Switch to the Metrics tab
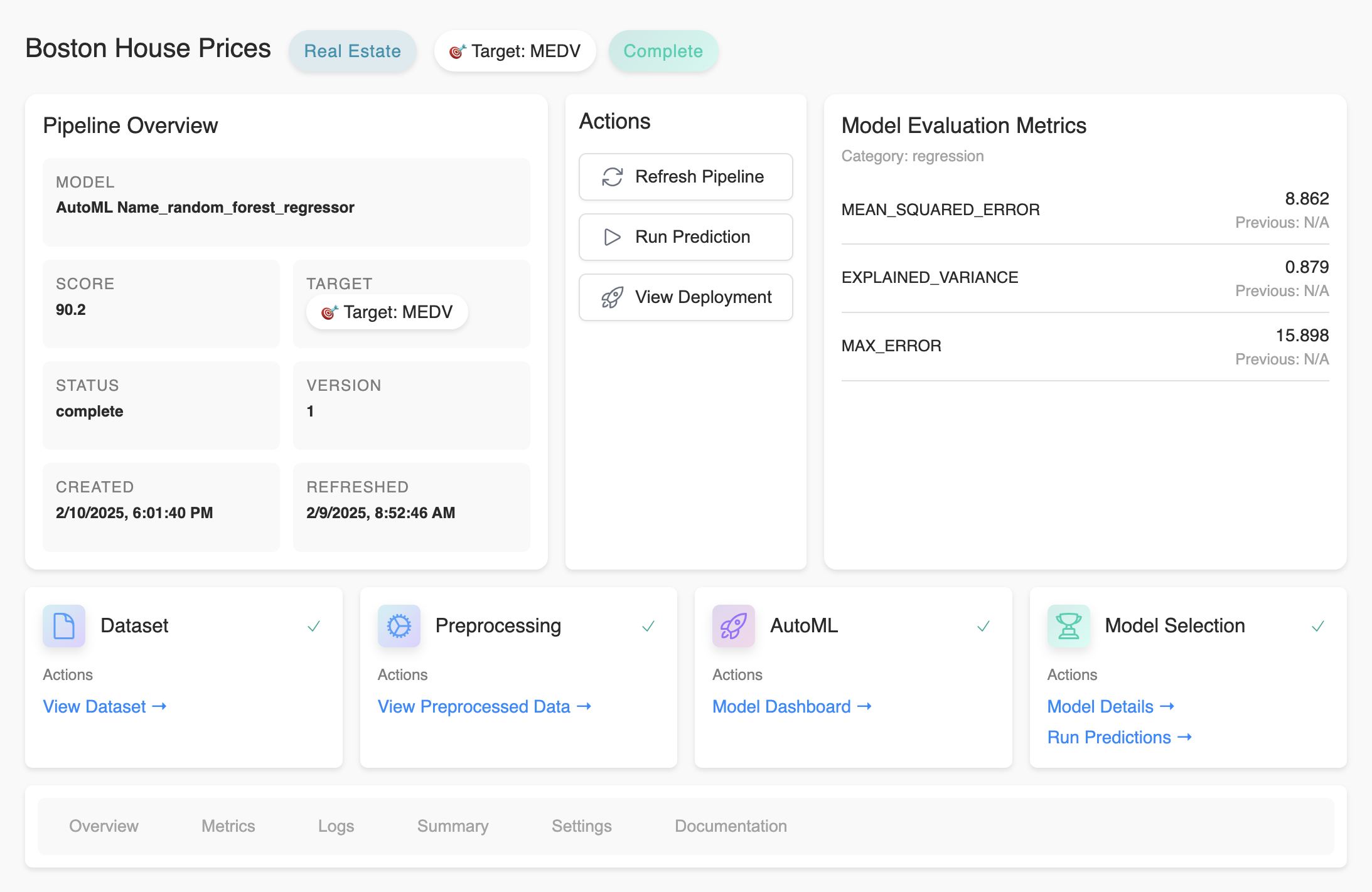Image resolution: width=1372 pixels, height=892 pixels. pos(228,826)
